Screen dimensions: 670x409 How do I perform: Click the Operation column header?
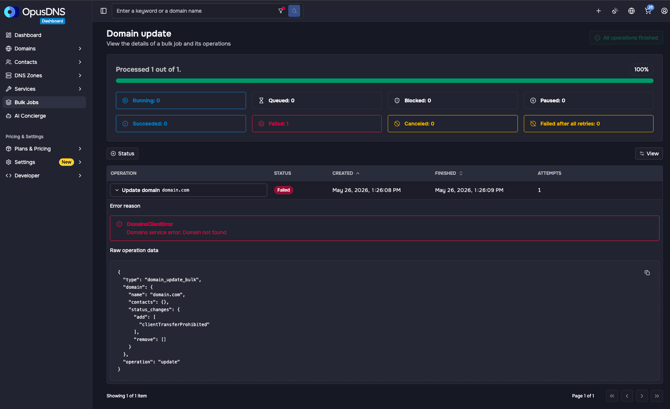click(123, 173)
